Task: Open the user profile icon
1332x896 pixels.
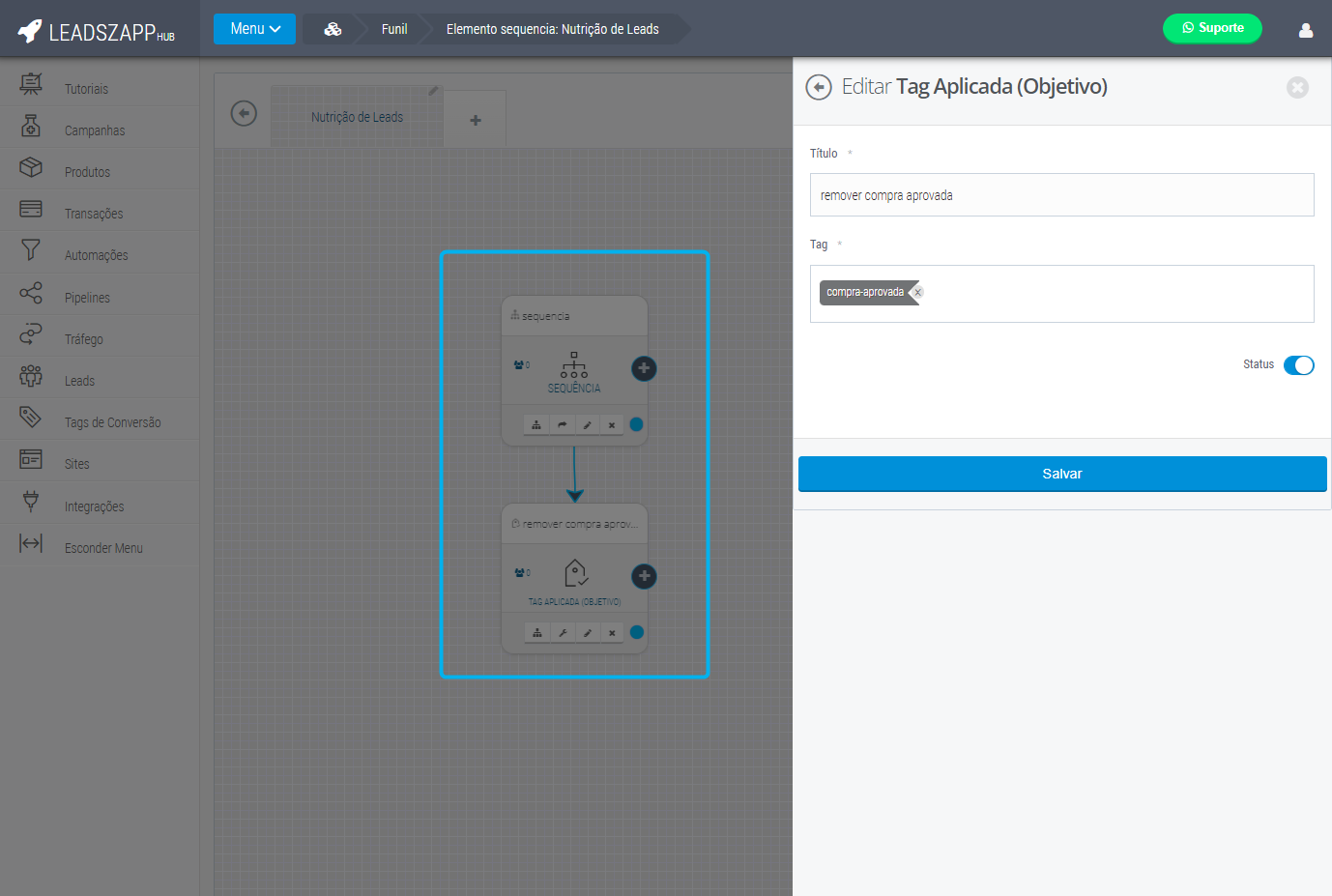Action: pyautogui.click(x=1305, y=30)
